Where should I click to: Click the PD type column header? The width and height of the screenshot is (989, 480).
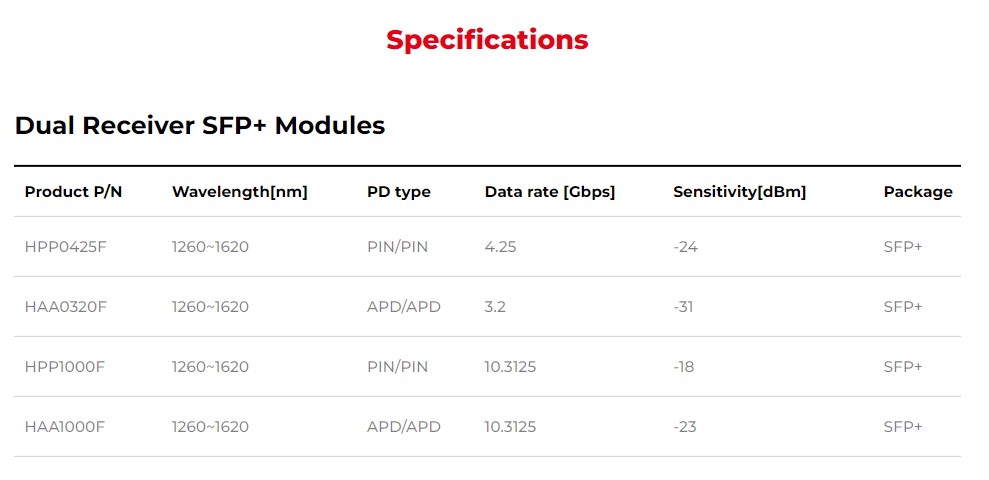click(x=398, y=192)
